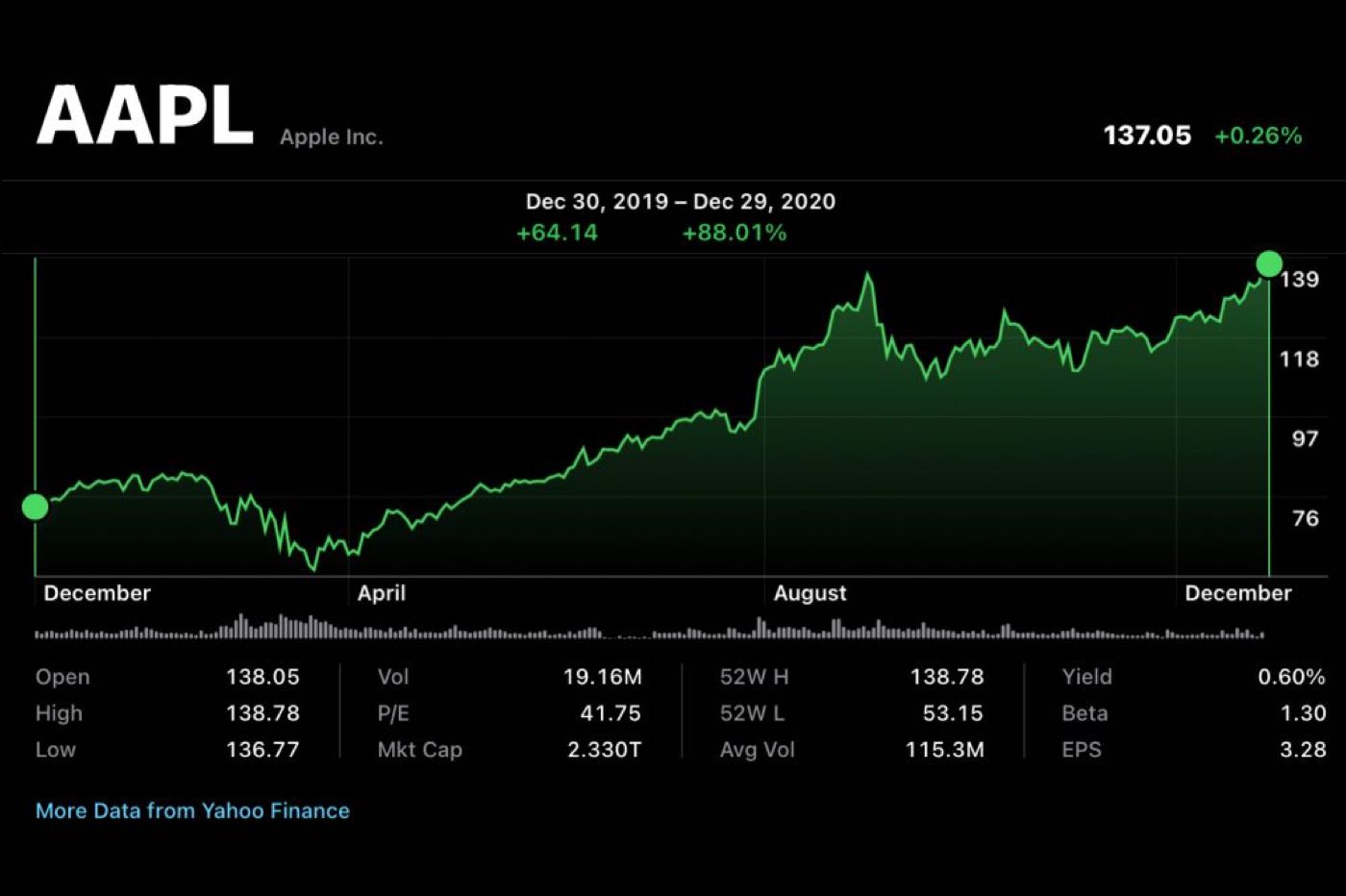Click the P/E value 41.75
This screenshot has width=1346, height=896.
click(611, 713)
